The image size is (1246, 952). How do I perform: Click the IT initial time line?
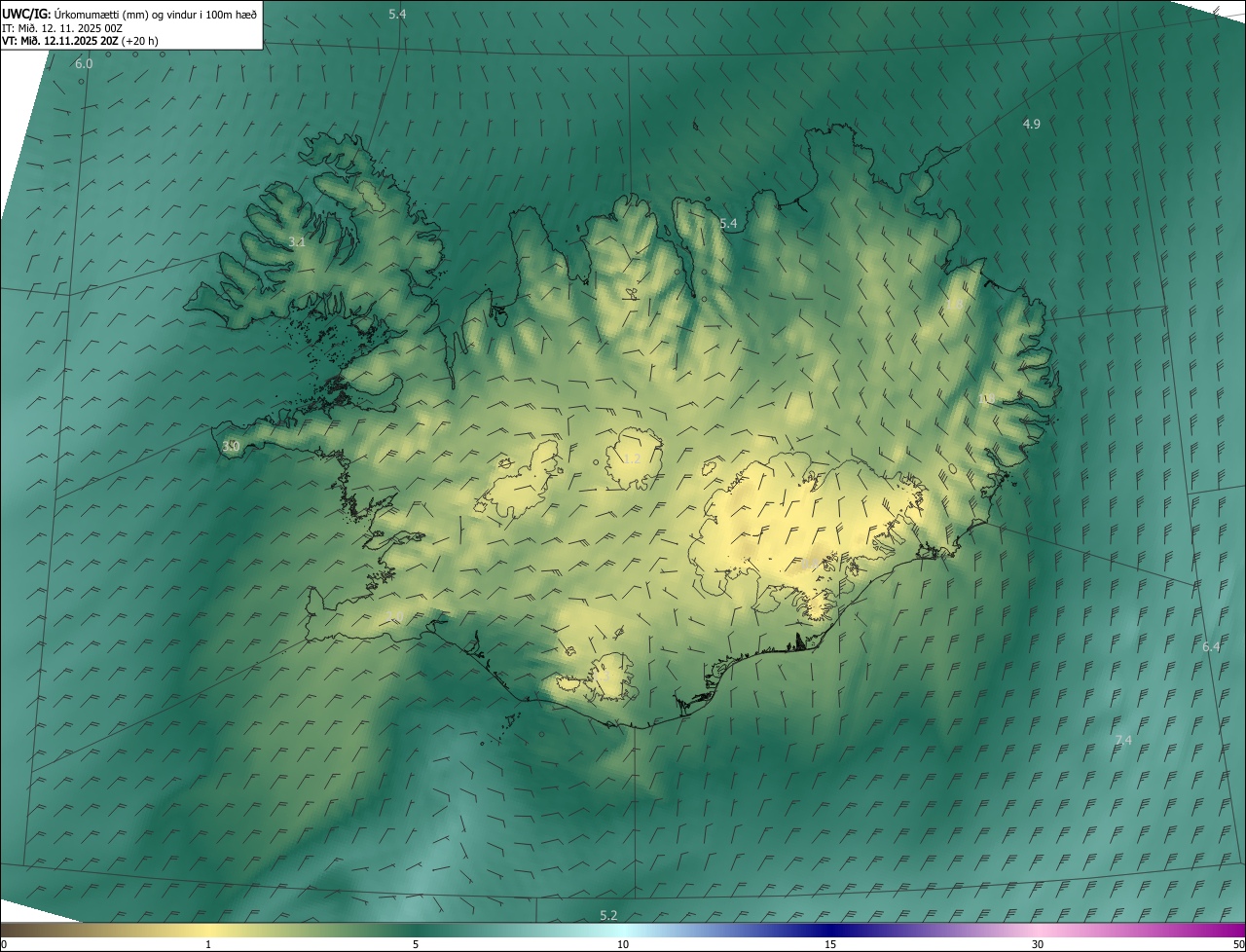pos(61,27)
